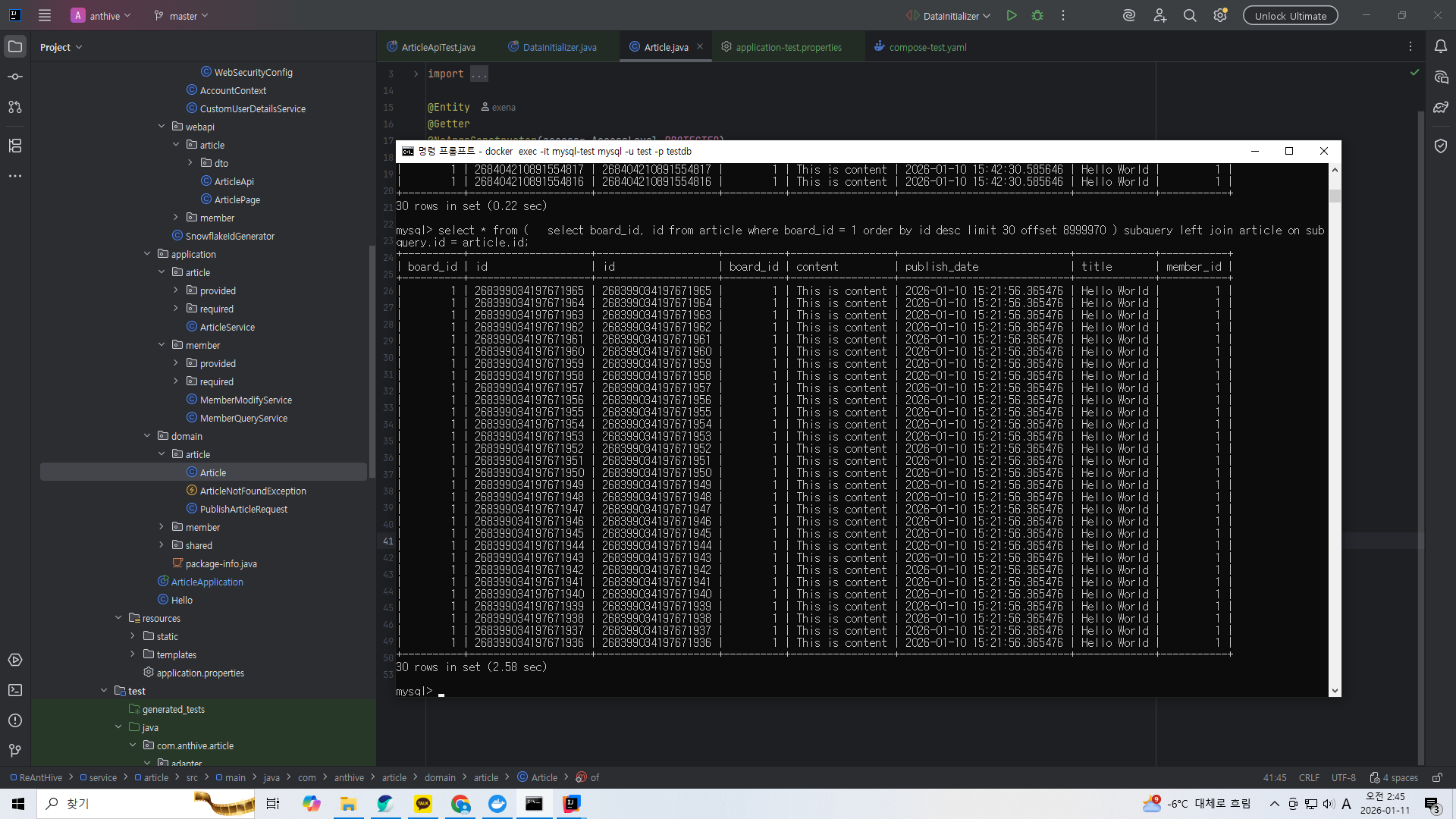The width and height of the screenshot is (1456, 819).
Task: Open Structure tool window in sidebar
Action: click(15, 146)
